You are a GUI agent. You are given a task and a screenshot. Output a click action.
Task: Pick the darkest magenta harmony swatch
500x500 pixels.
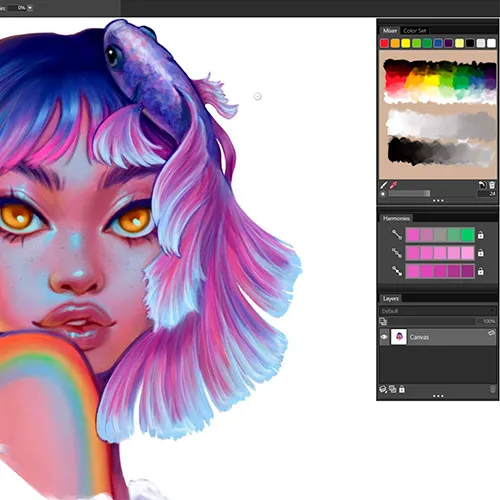pyautogui.click(x=468, y=271)
